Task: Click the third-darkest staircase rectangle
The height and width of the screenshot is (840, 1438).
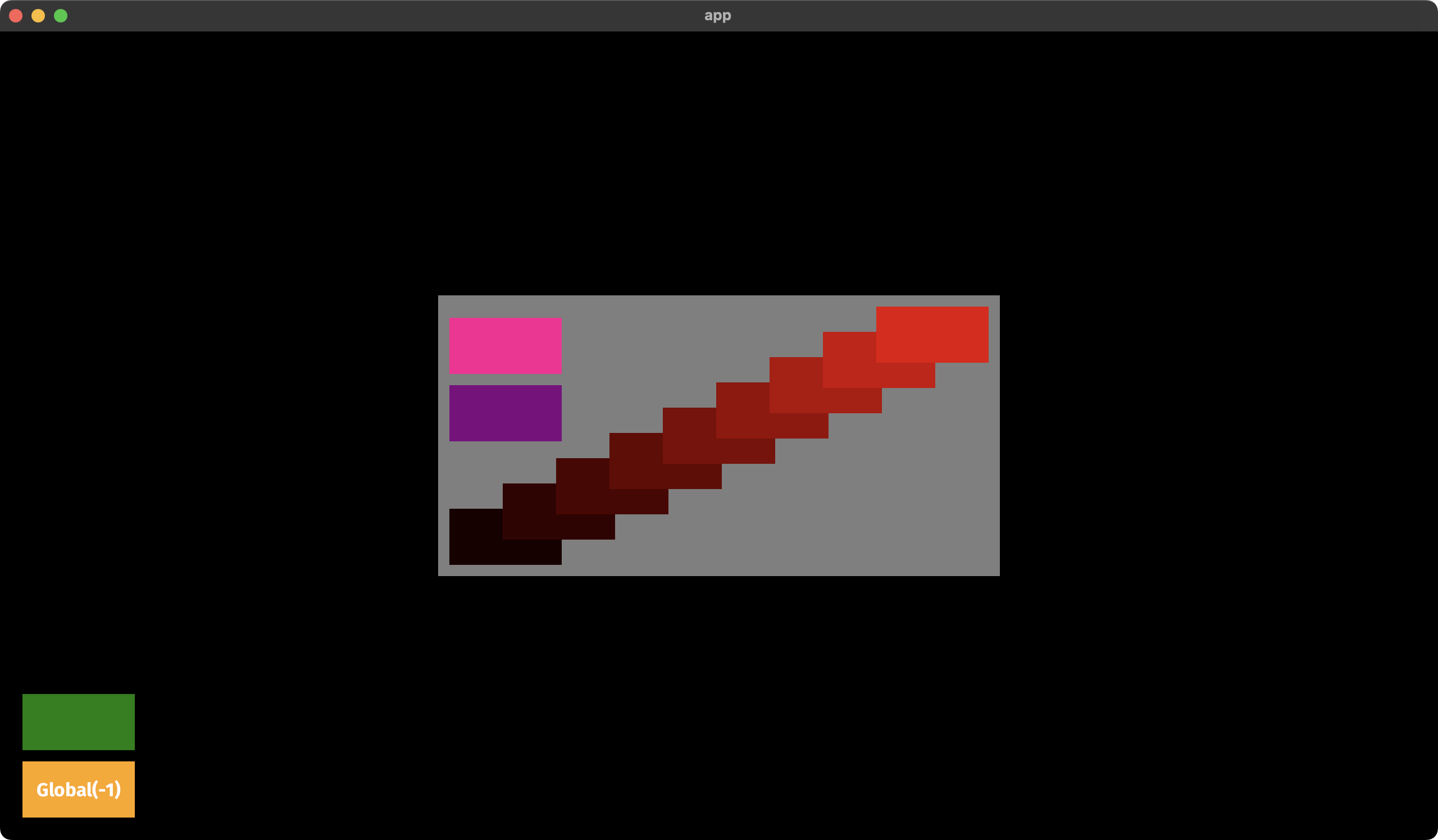Action: point(582,486)
